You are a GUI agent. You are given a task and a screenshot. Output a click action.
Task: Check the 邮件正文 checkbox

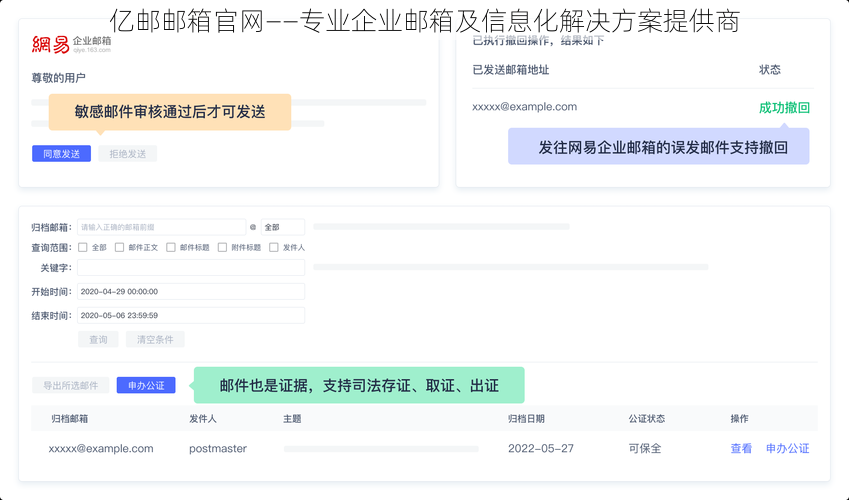coord(120,248)
